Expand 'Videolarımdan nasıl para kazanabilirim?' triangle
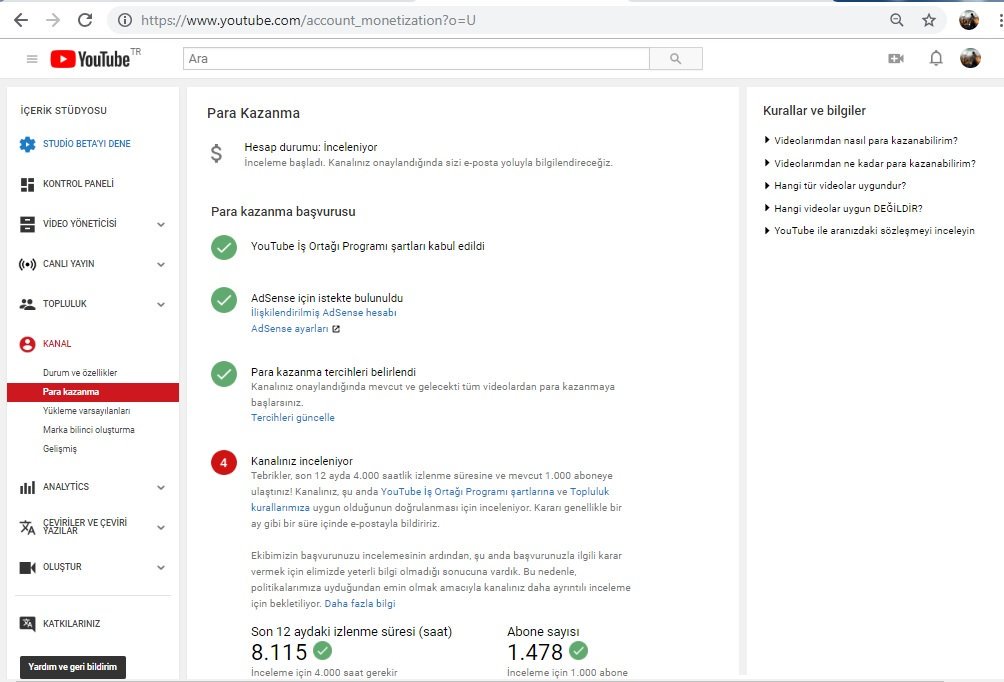The height and width of the screenshot is (682, 1004). (767, 140)
